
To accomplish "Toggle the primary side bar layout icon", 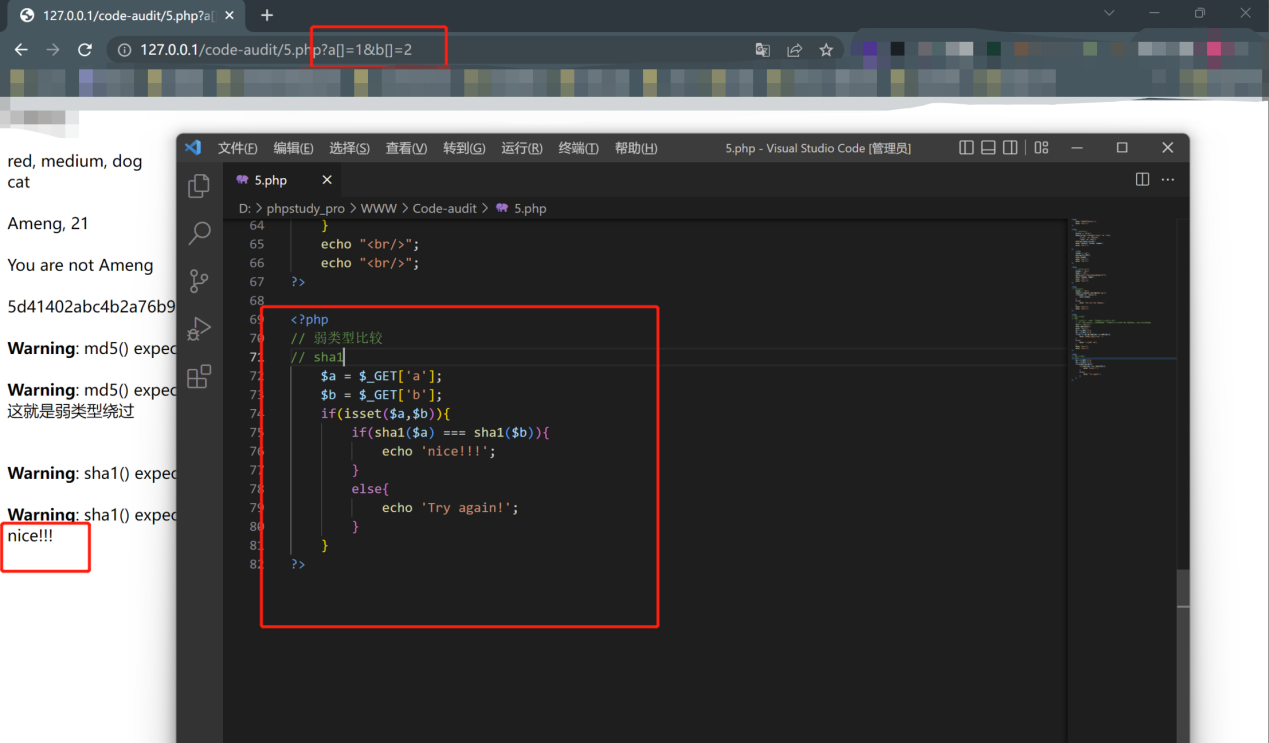I will pyautogui.click(x=966, y=148).
